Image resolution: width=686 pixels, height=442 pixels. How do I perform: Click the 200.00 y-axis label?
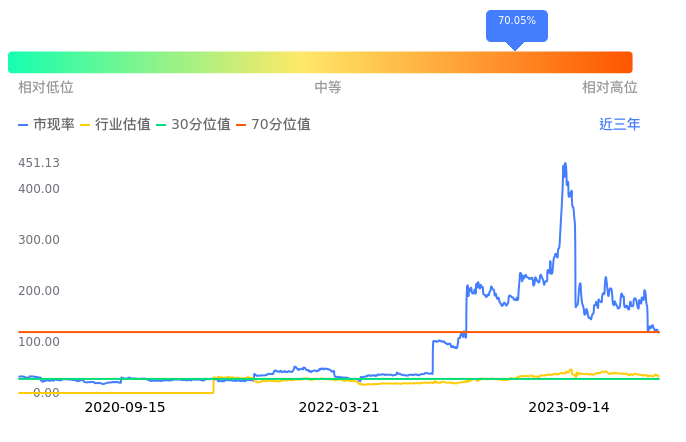[39, 291]
